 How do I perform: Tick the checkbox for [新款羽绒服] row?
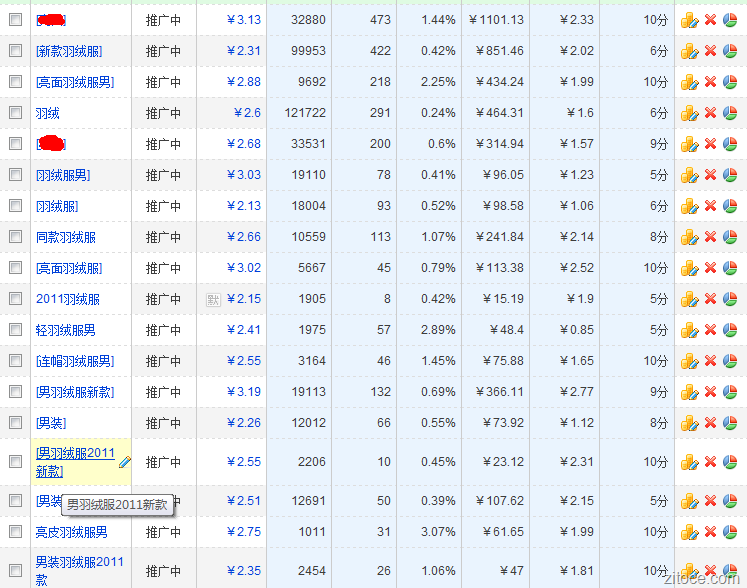point(15,51)
